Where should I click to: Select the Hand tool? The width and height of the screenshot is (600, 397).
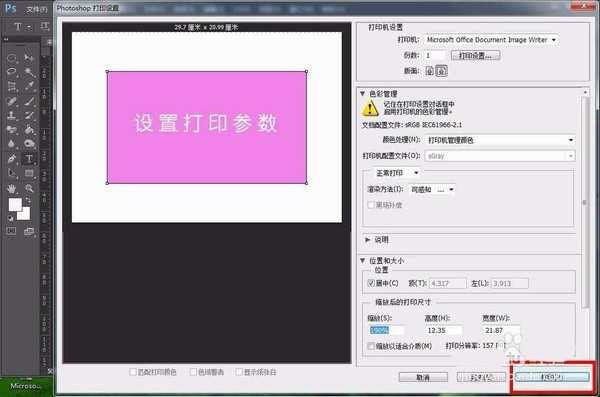click(12, 188)
